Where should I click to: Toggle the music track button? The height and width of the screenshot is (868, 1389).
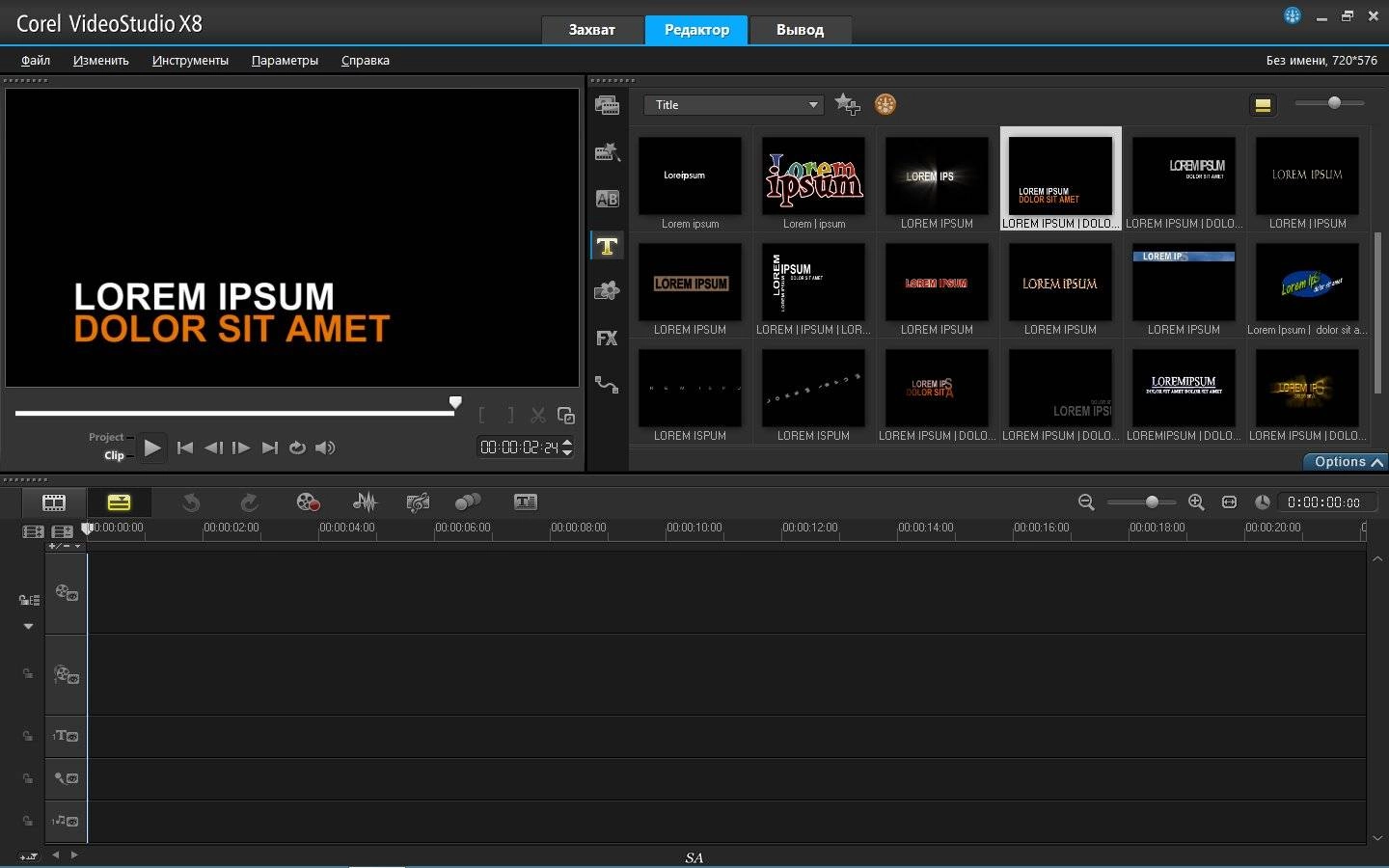point(66,821)
